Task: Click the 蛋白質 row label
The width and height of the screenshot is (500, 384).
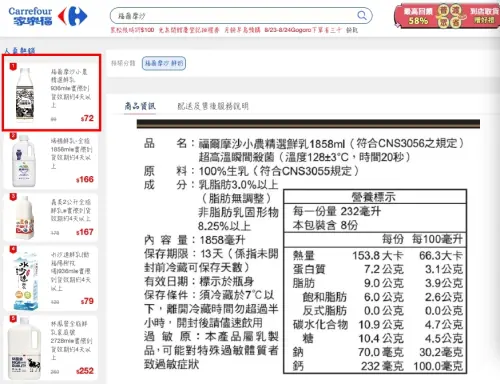Action: (x=309, y=269)
